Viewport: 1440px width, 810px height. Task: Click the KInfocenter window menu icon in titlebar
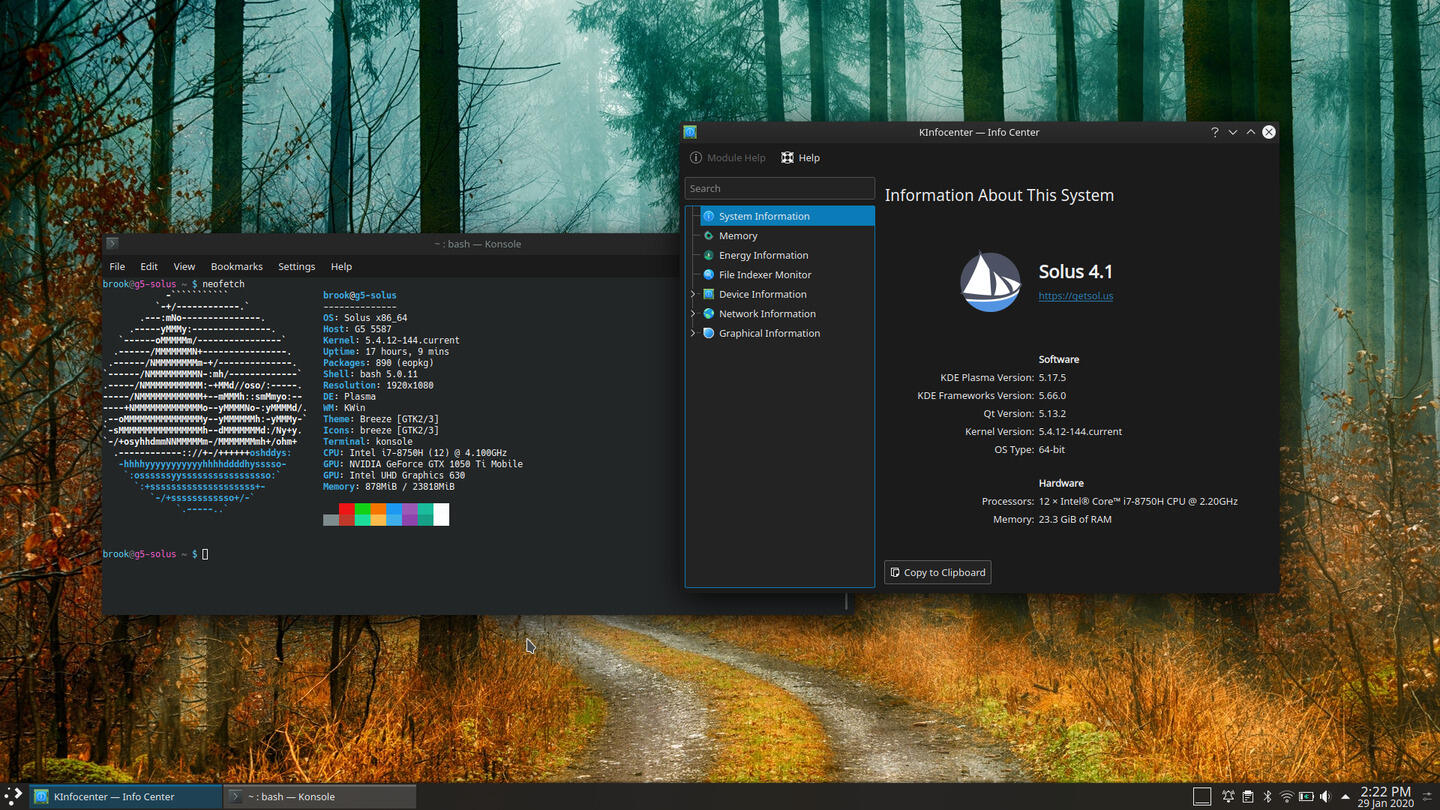(690, 132)
